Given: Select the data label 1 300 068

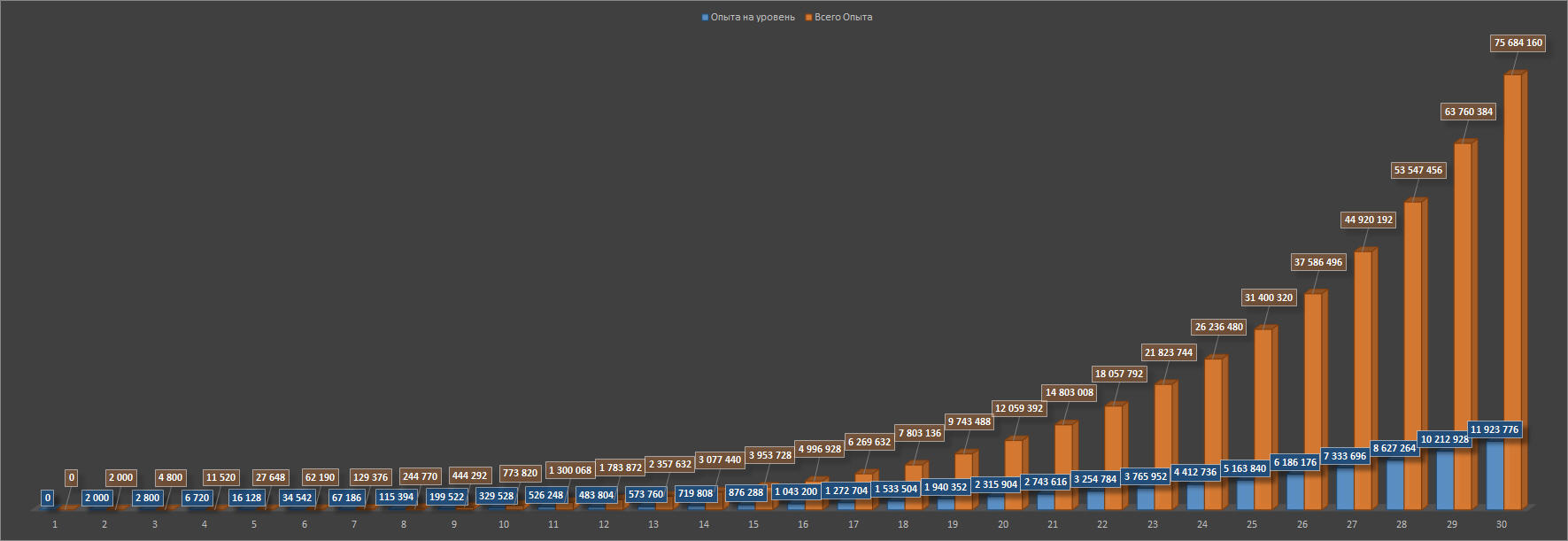Looking at the screenshot, I should coord(569,470).
